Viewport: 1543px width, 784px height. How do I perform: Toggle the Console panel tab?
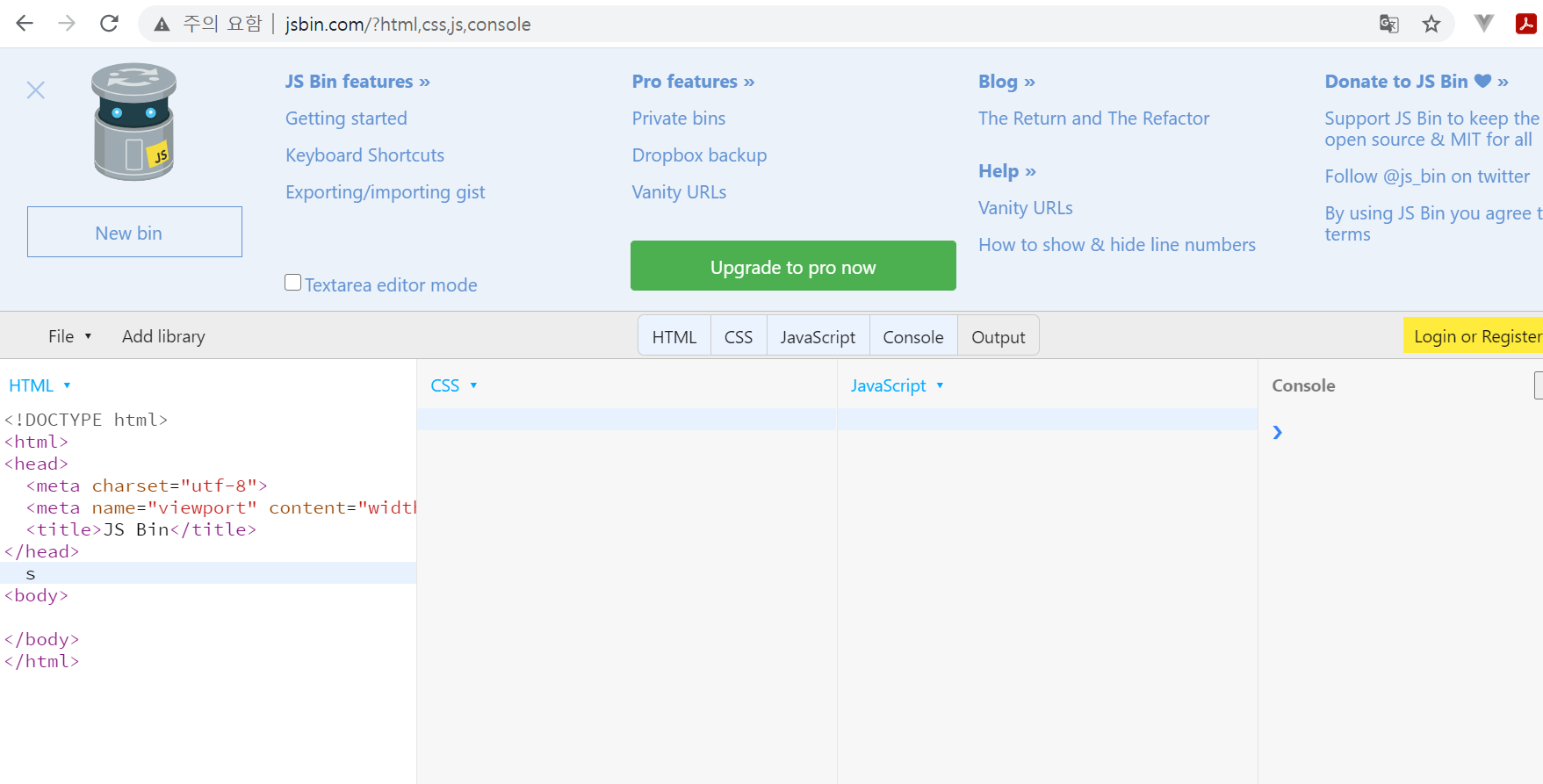913,336
